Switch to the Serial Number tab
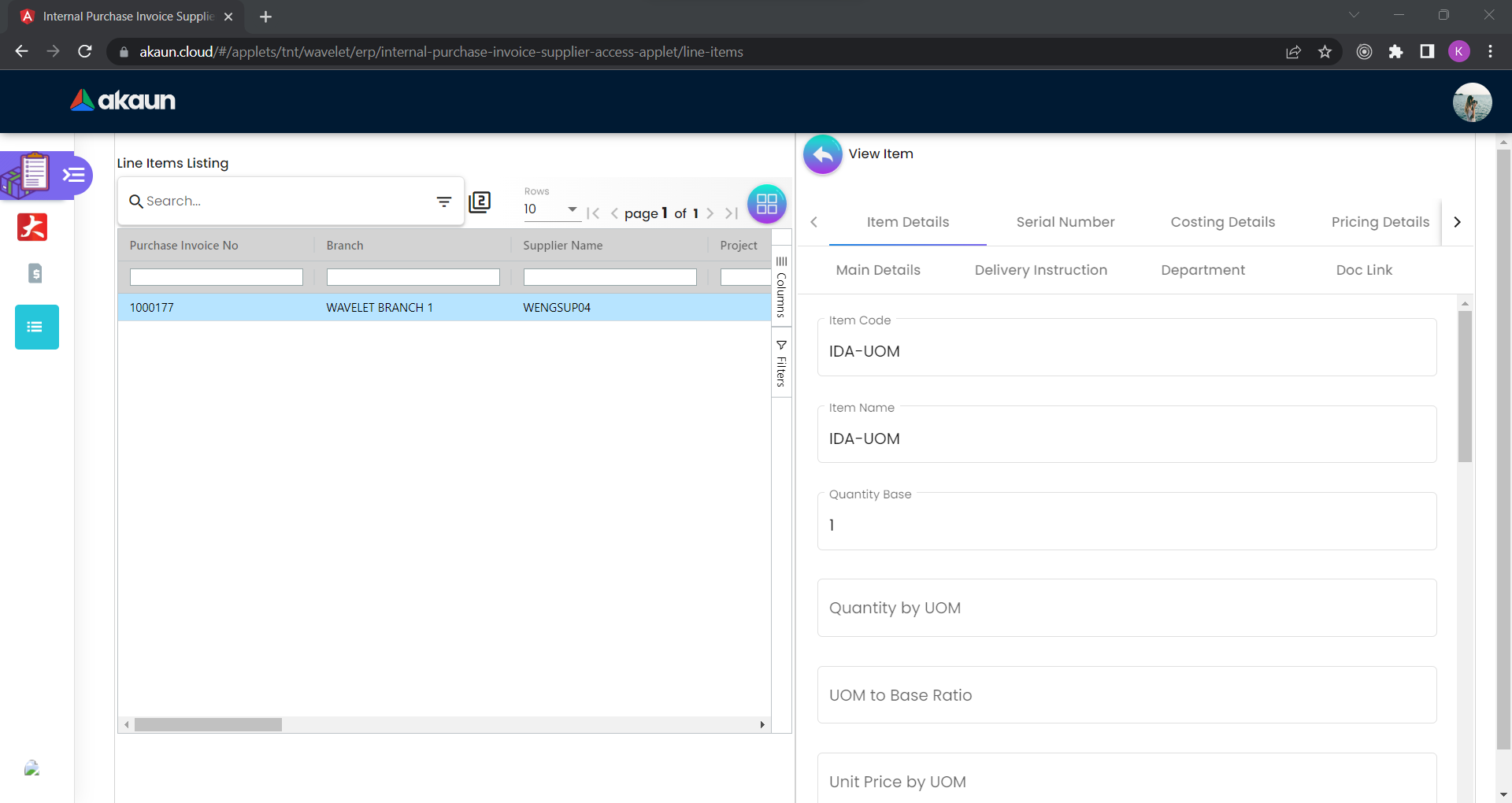The height and width of the screenshot is (803, 1512). tap(1065, 222)
